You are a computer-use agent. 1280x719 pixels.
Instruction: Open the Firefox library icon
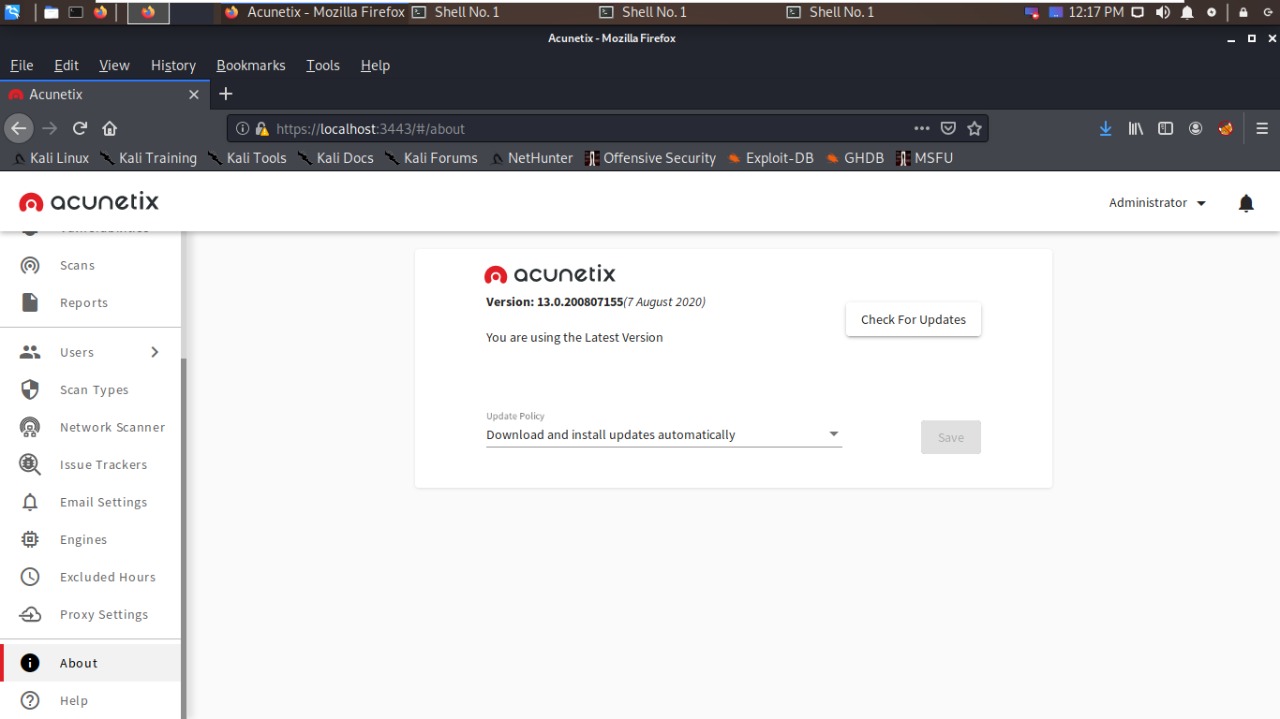1136,128
